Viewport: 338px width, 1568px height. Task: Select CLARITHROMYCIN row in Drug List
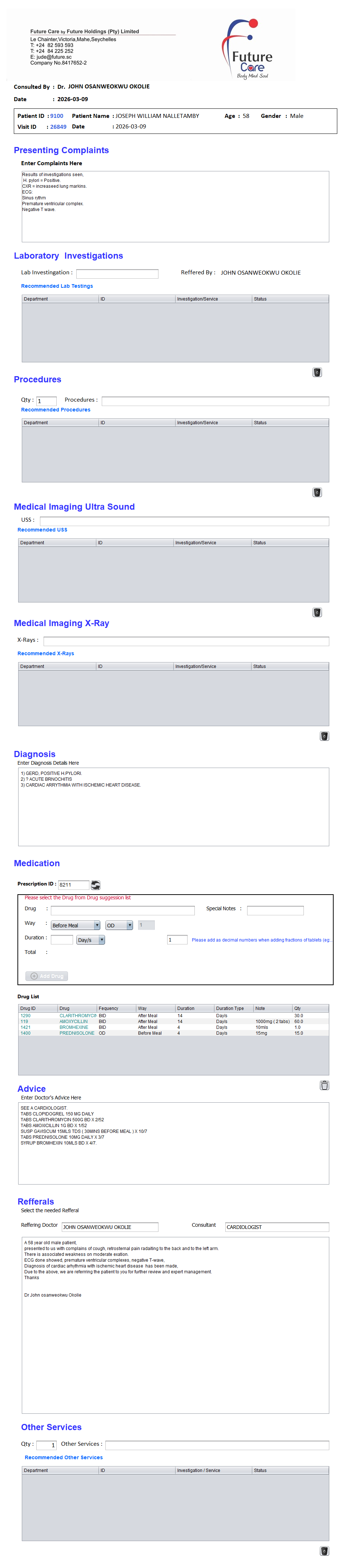[x=77, y=1015]
